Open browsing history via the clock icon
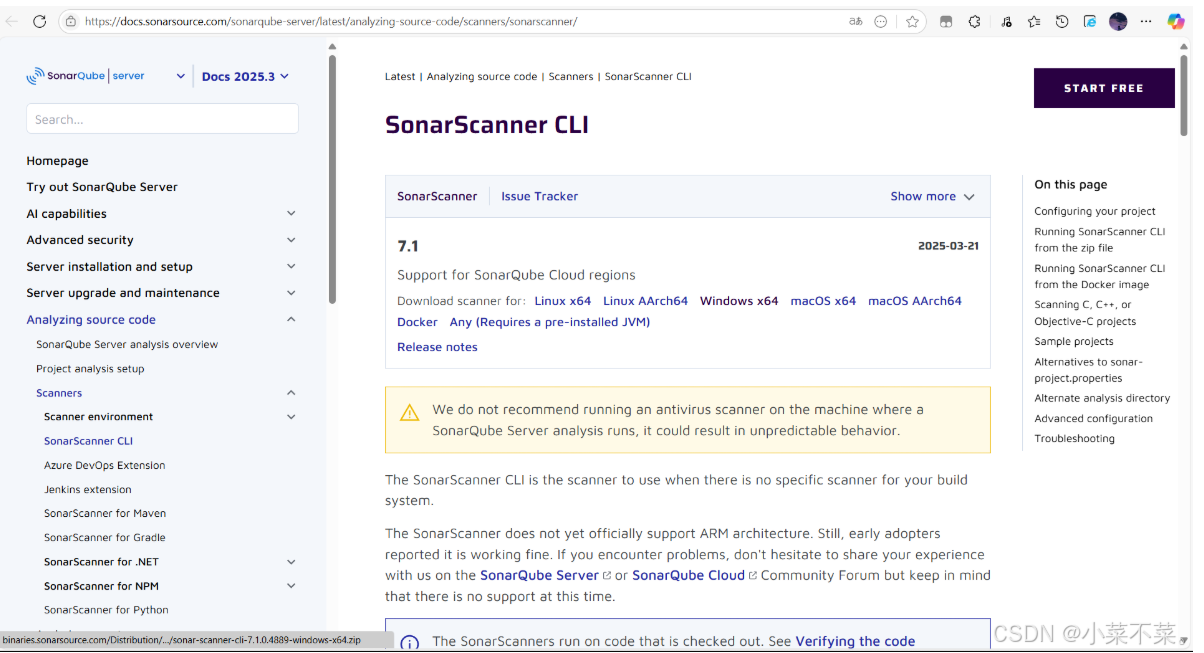Screen dimensions: 1204x653 (x=1061, y=21)
